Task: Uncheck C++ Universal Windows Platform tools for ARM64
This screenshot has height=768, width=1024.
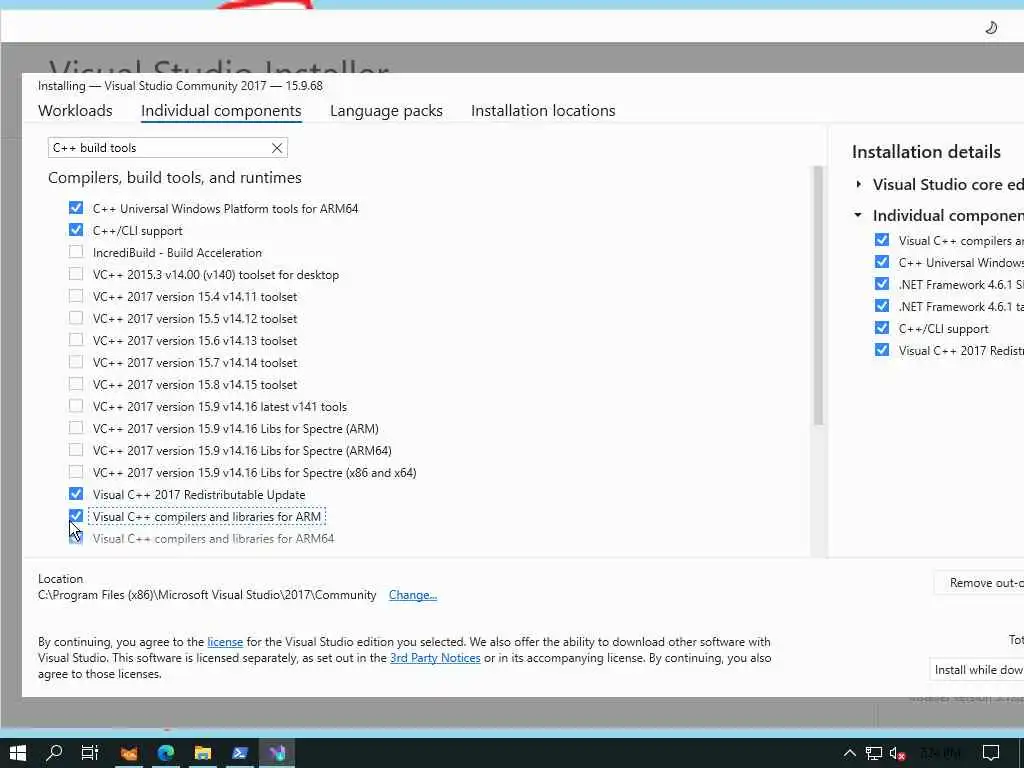Action: coord(76,208)
